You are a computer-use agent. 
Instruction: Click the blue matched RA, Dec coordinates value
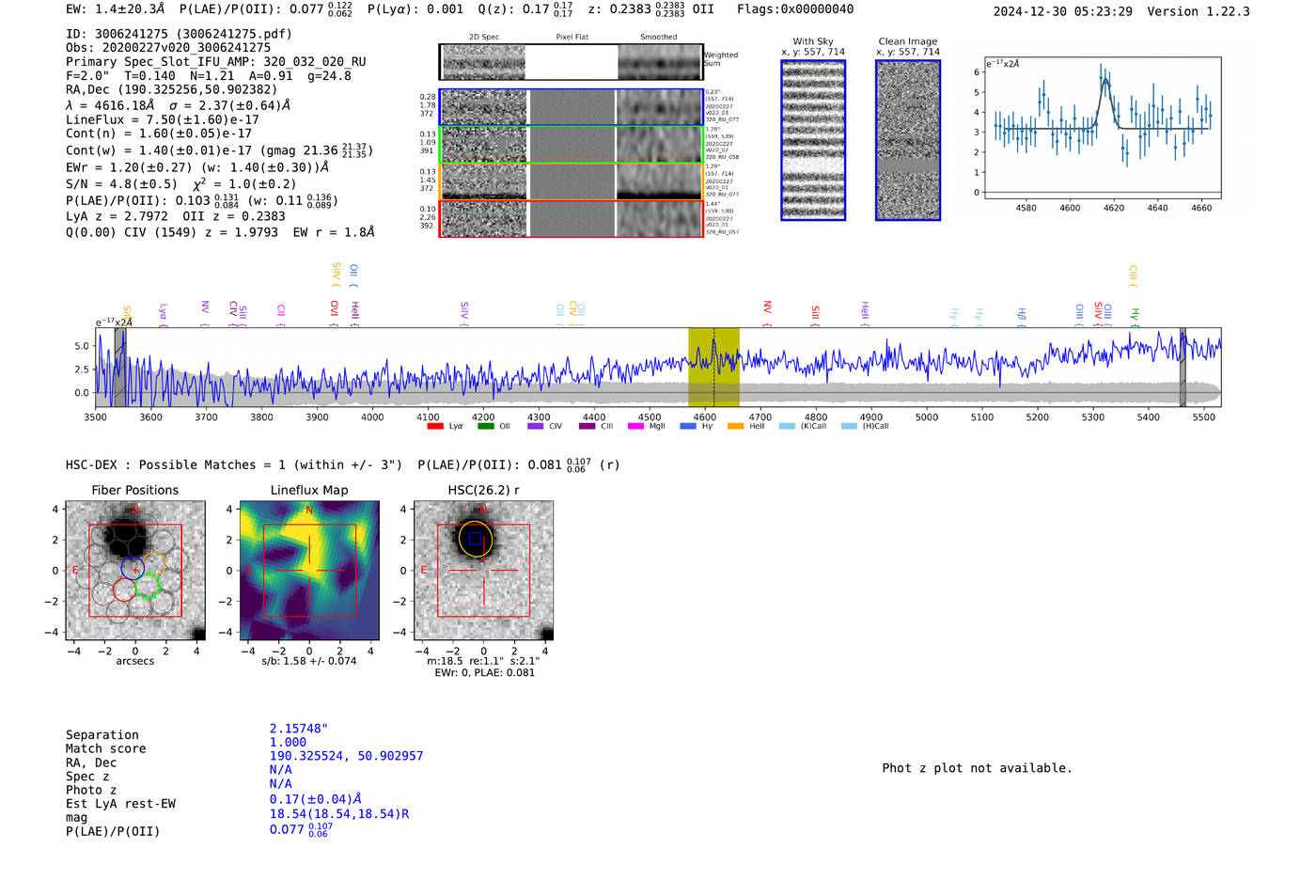pyautogui.click(x=346, y=756)
